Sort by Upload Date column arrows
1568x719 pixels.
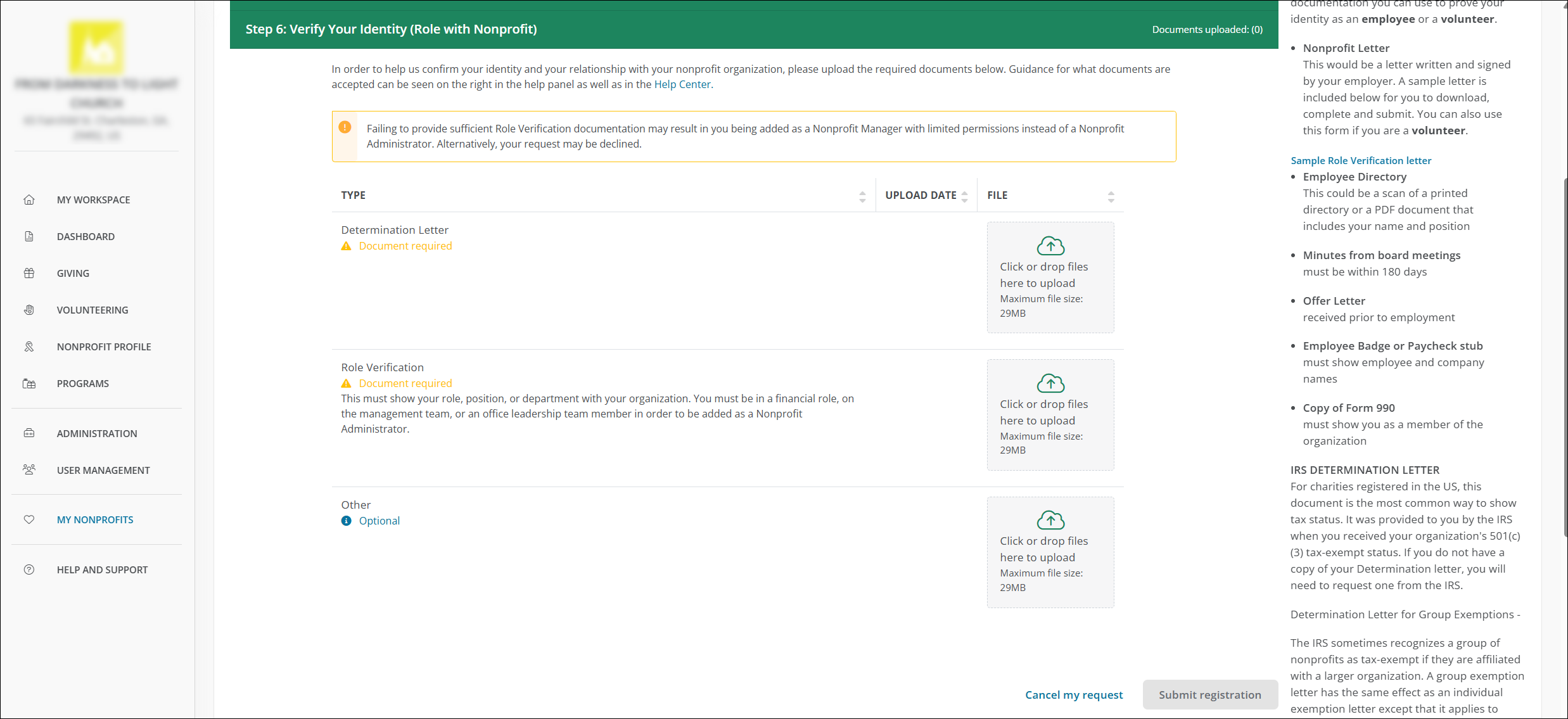(964, 196)
